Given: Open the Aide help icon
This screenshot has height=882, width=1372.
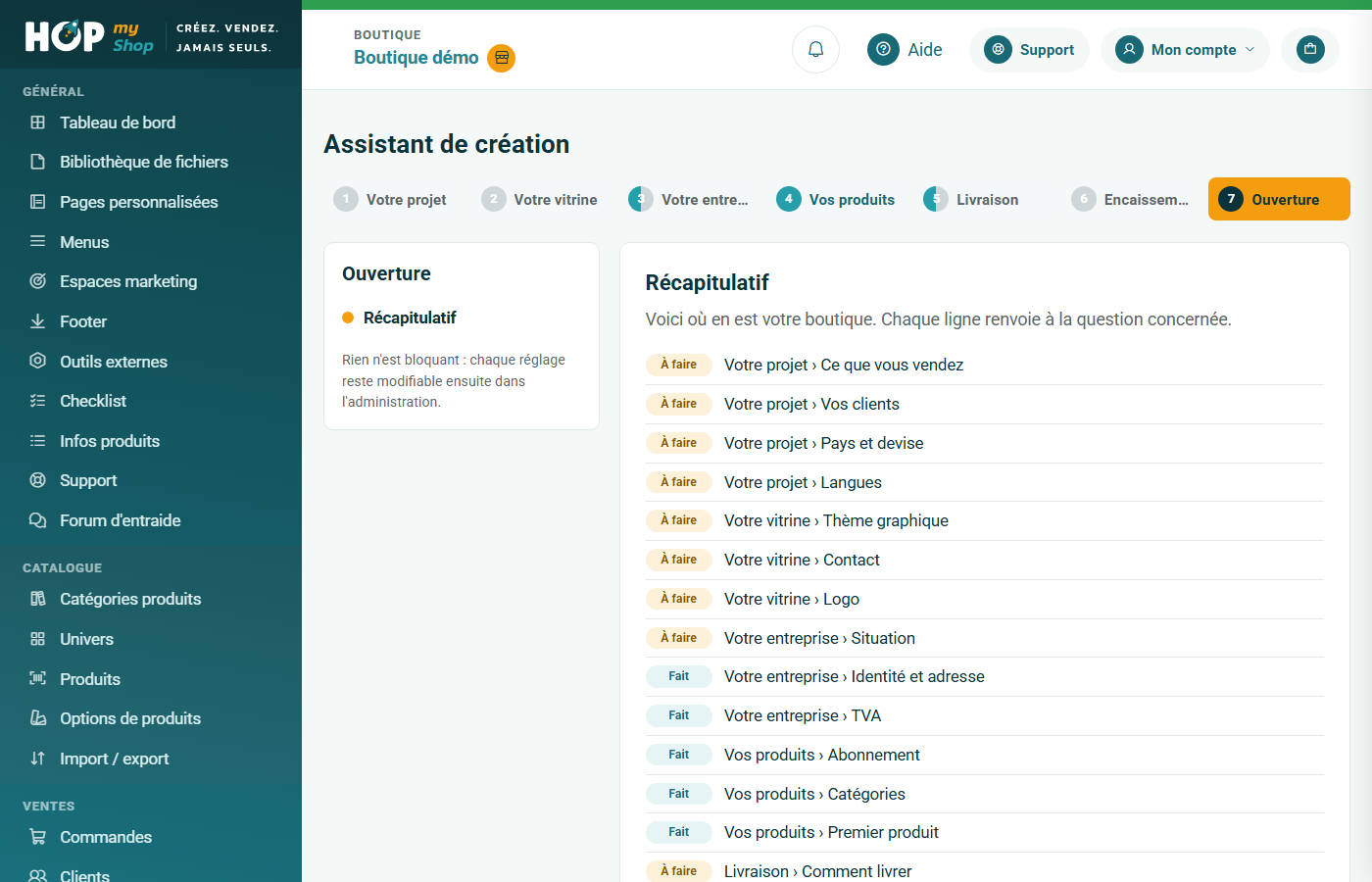Looking at the screenshot, I should pyautogui.click(x=883, y=49).
